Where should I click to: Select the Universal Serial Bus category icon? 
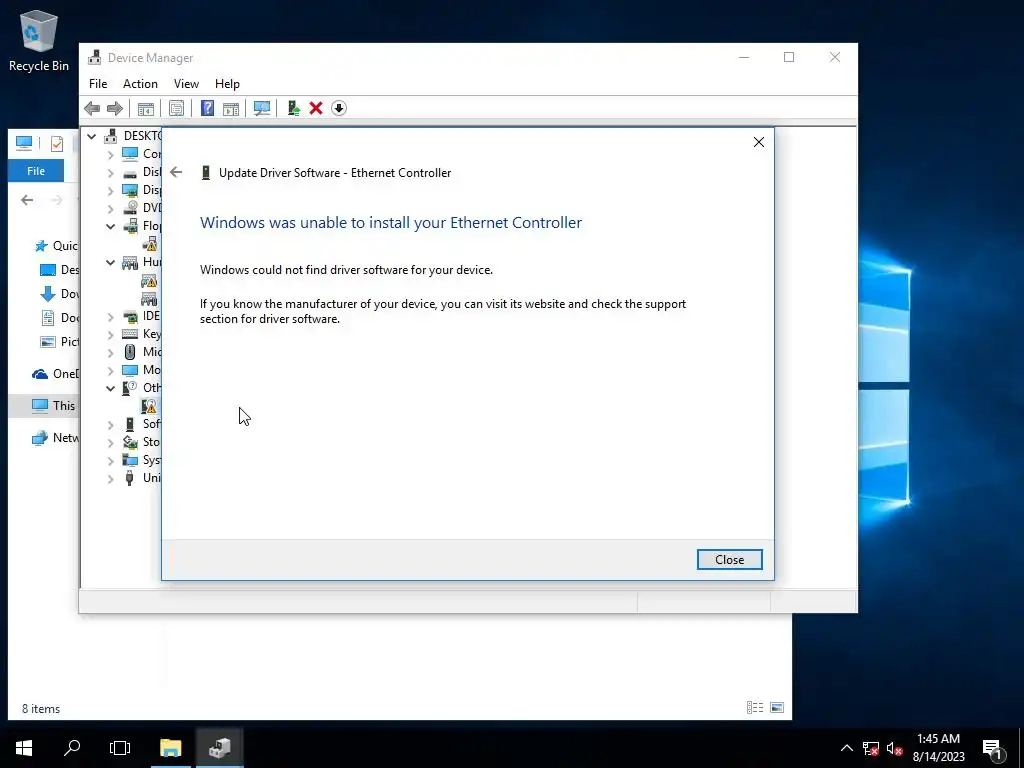tap(130, 478)
